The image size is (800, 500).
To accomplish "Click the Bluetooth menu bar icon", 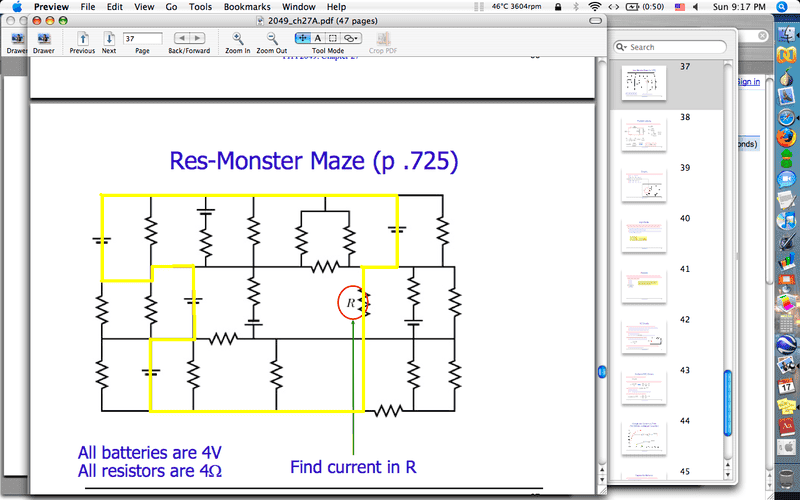I will pos(576,7).
